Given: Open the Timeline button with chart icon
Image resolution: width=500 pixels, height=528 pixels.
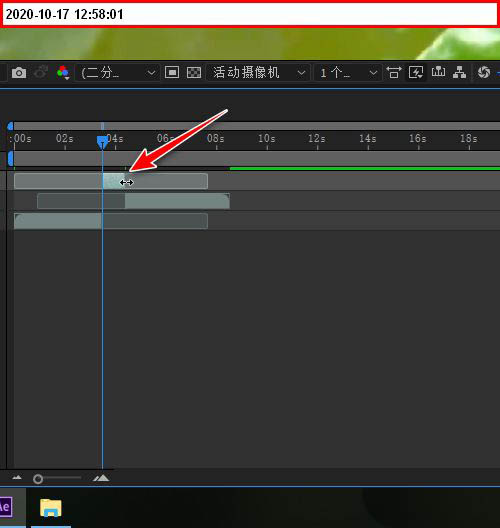Looking at the screenshot, I should pos(438,72).
